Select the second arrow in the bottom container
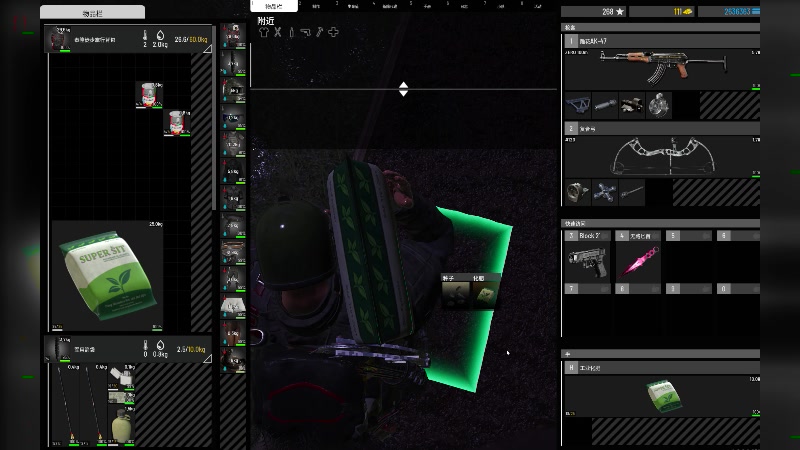This screenshot has width=800, height=450. click(x=94, y=405)
